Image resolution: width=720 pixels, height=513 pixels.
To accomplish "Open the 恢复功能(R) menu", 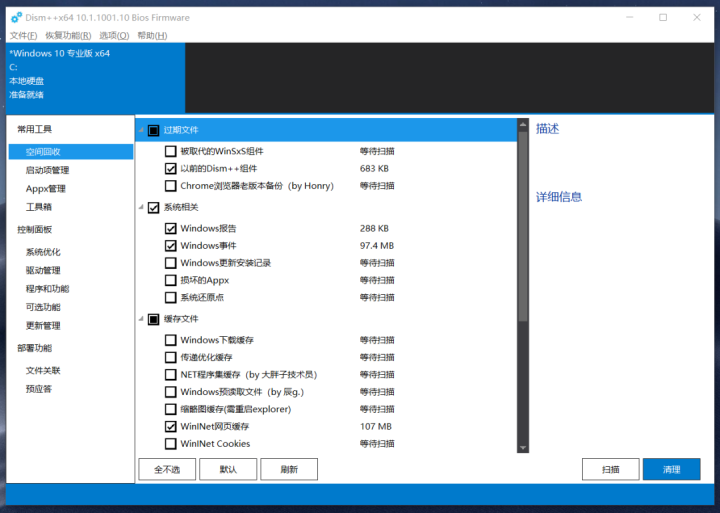I will pos(68,35).
